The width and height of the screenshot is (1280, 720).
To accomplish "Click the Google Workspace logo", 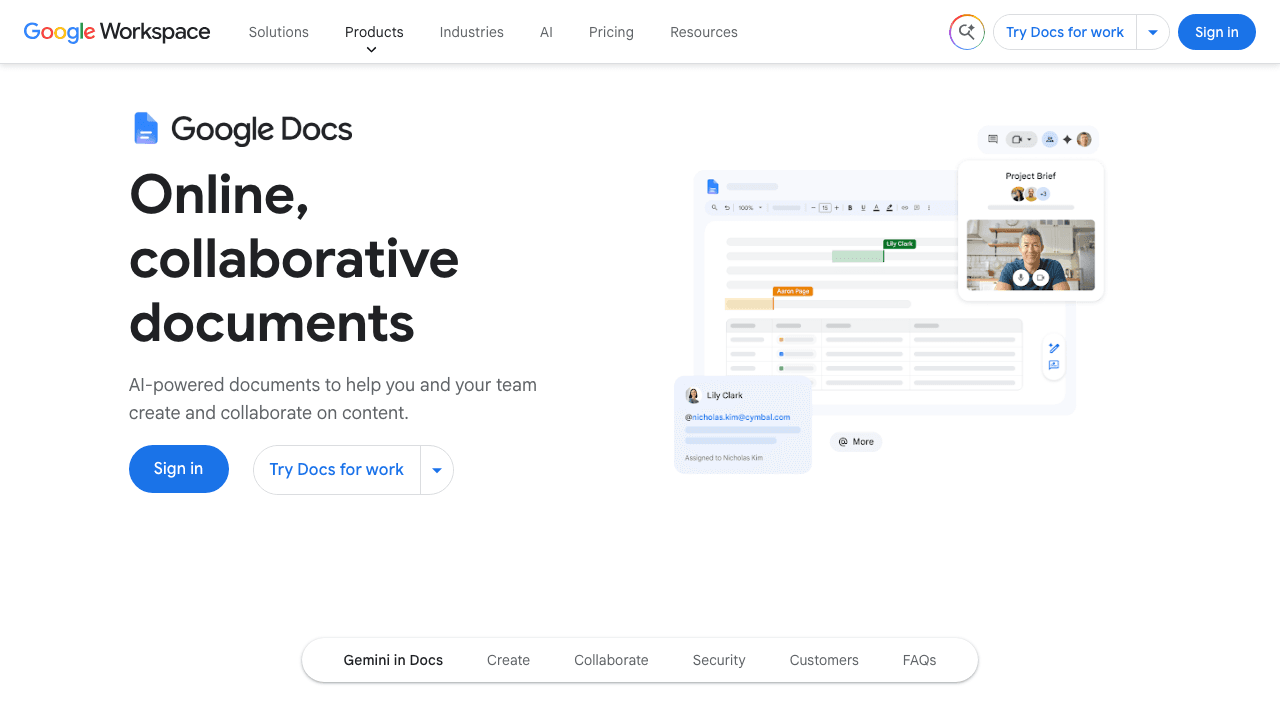I will (117, 32).
